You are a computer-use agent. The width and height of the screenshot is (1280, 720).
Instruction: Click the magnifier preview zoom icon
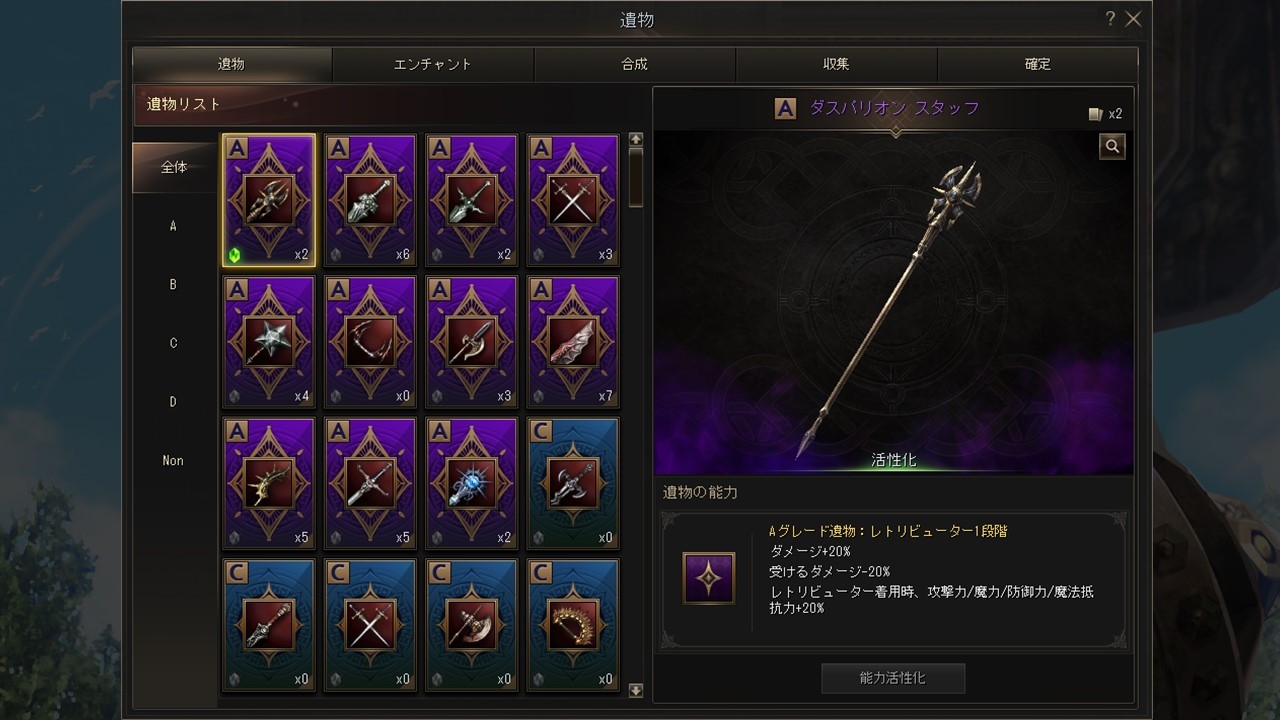coord(1112,147)
